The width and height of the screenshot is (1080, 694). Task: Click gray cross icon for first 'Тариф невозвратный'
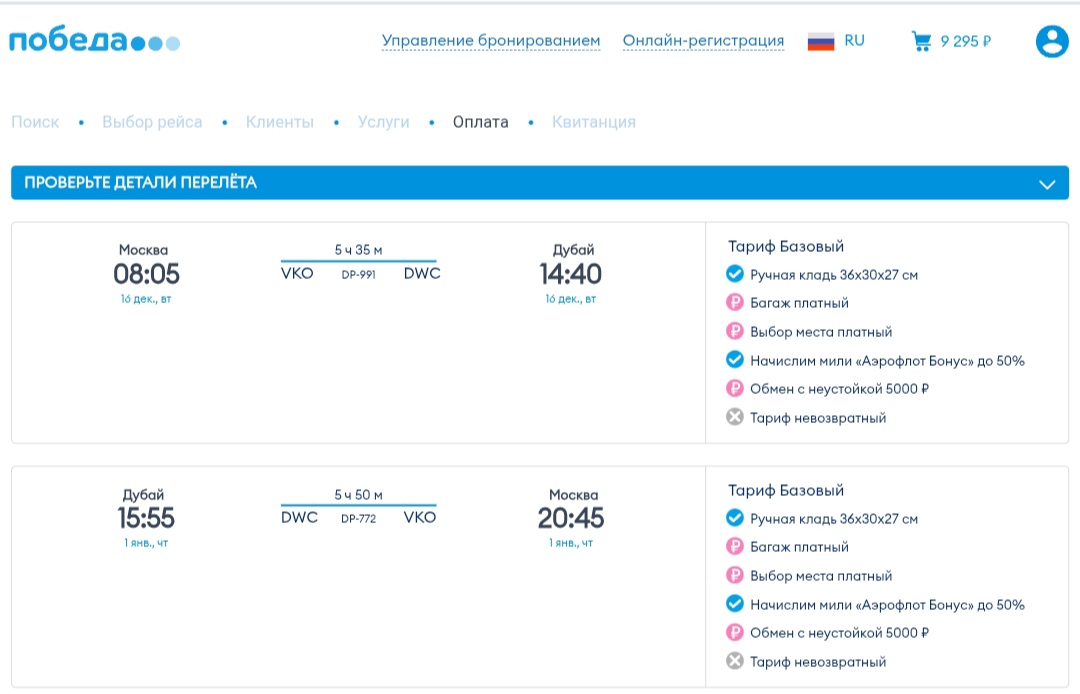pos(735,418)
